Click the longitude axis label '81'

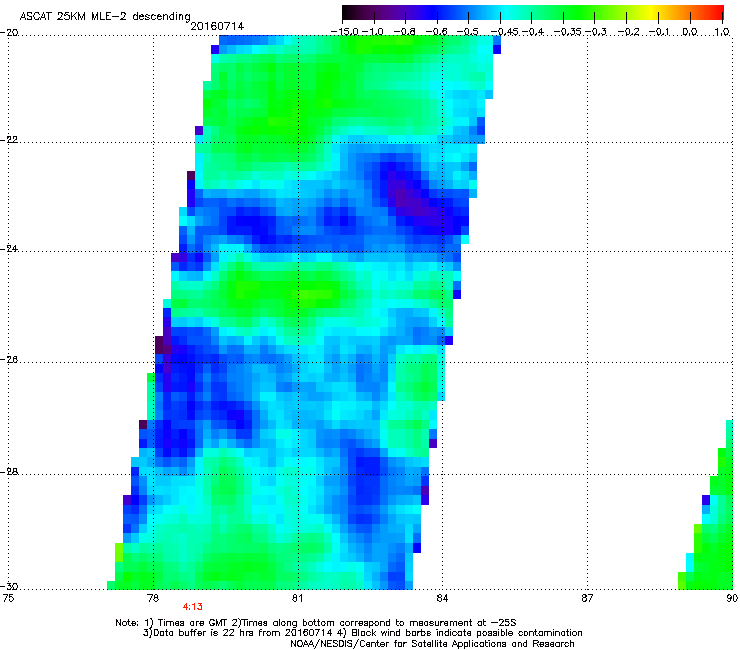click(297, 598)
